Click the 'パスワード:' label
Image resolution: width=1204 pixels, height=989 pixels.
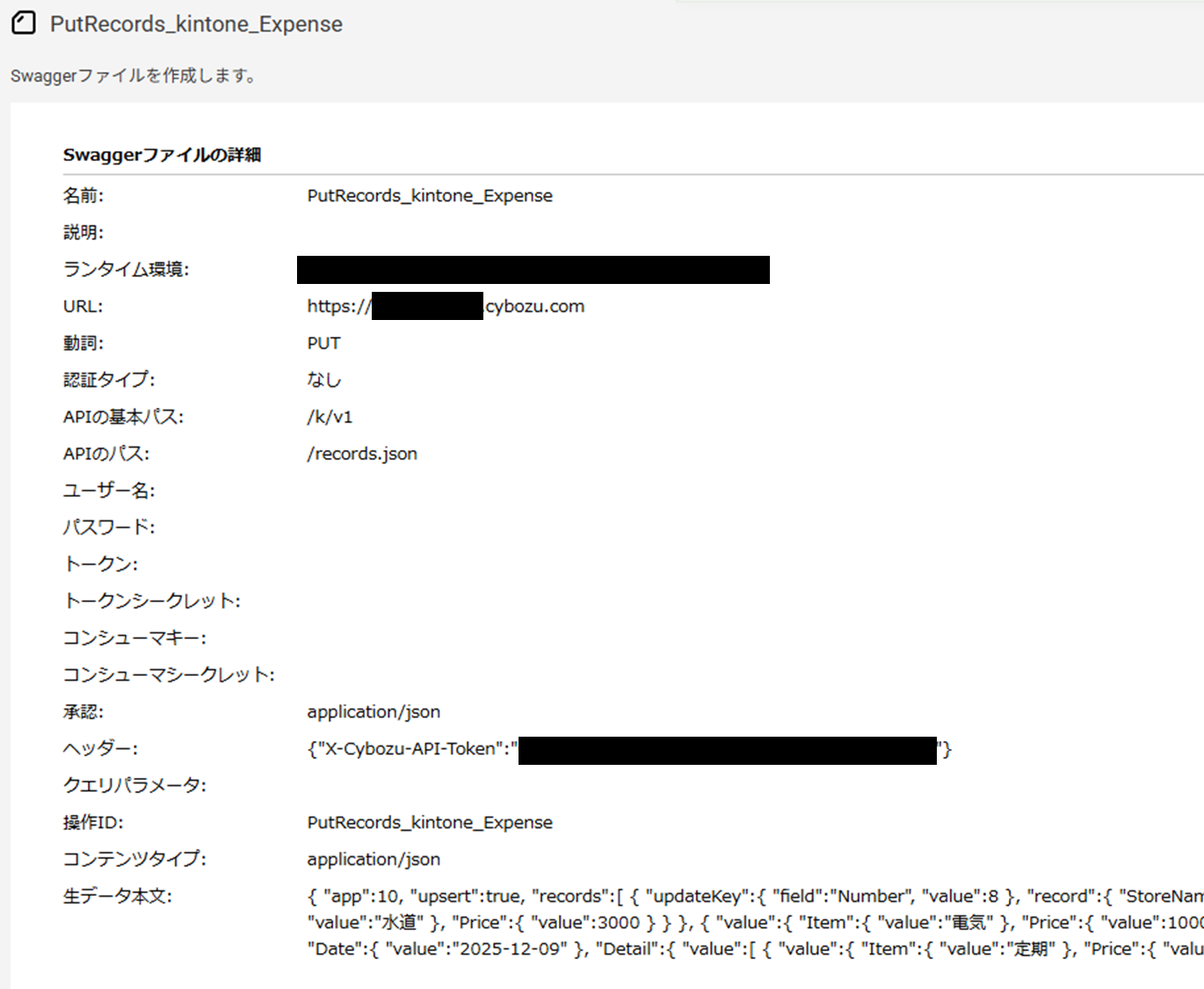109,527
